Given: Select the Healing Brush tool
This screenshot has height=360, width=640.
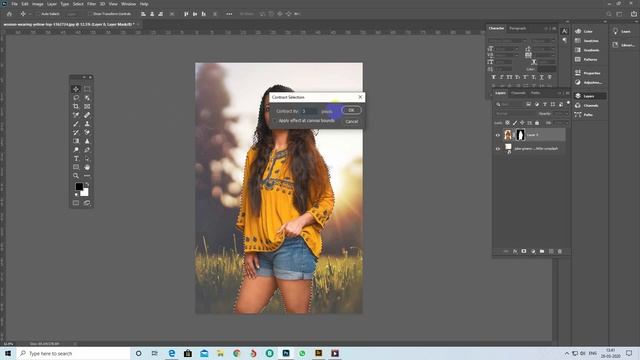Looking at the screenshot, I should click(x=87, y=115).
